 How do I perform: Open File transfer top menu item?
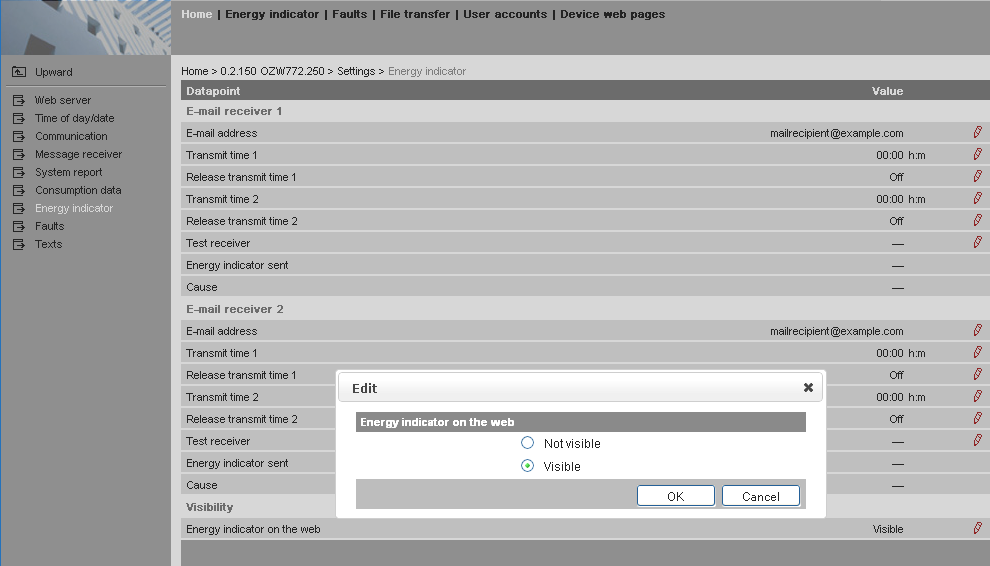click(x=415, y=14)
